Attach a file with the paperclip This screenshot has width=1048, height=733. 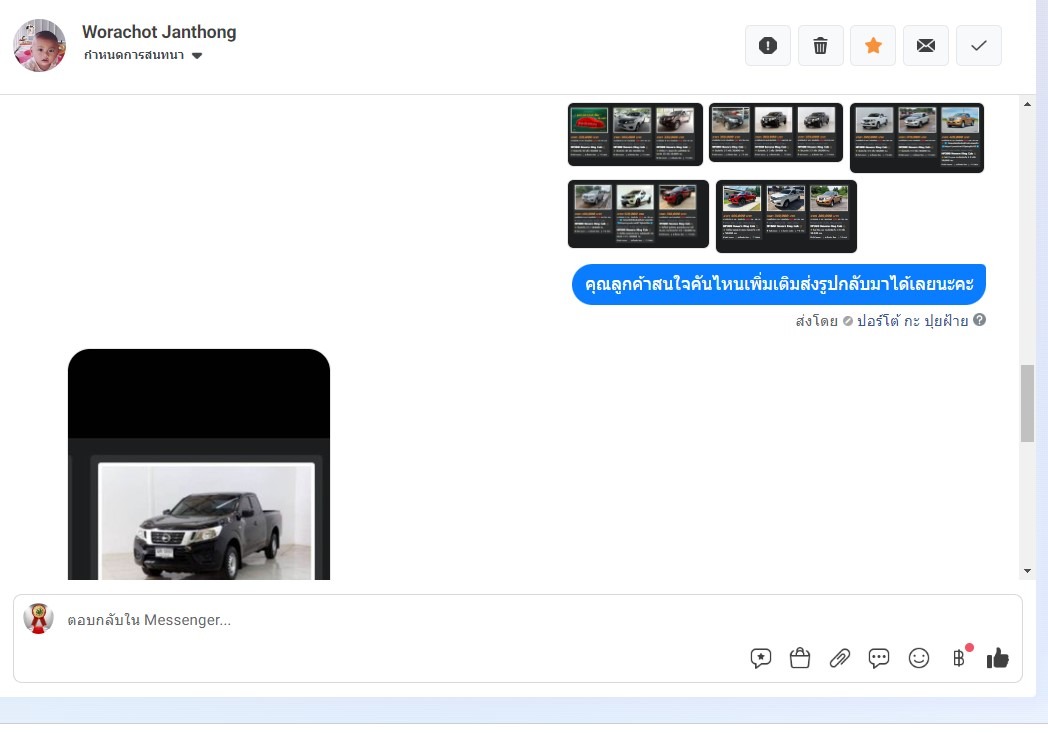(840, 658)
